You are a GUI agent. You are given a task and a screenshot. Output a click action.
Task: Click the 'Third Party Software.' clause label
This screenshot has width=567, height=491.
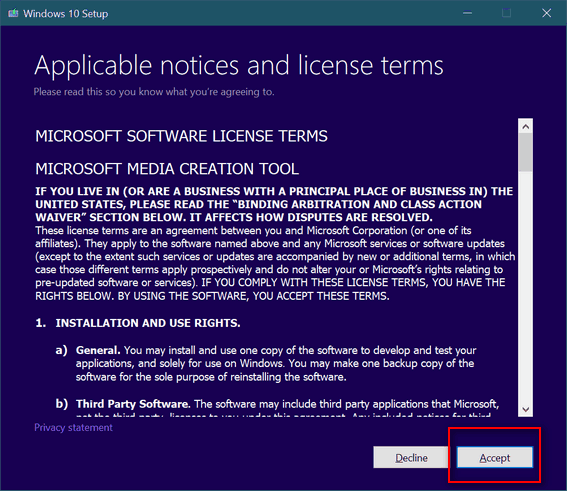pyautogui.click(x=133, y=404)
